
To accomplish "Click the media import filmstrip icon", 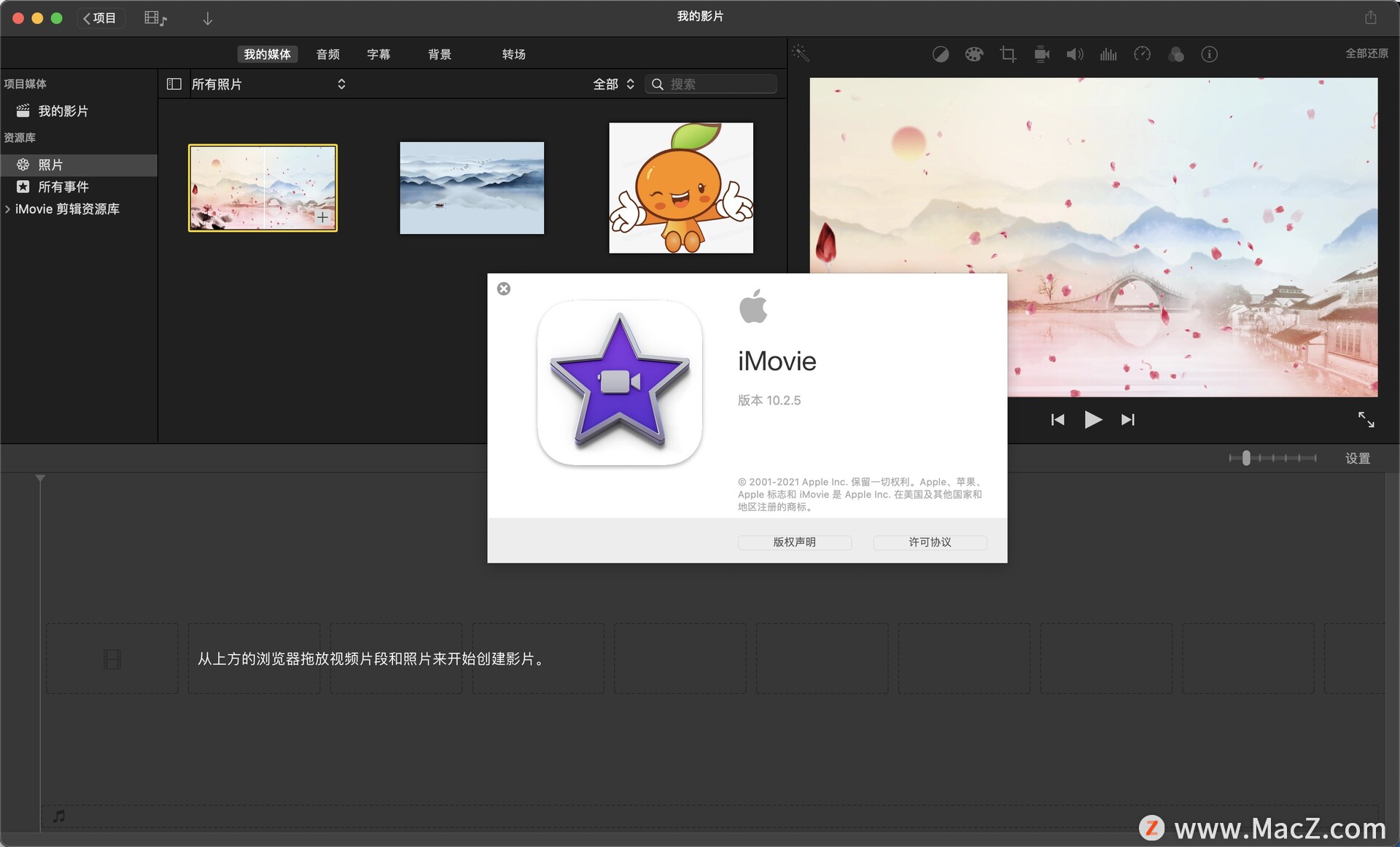I will (155, 18).
